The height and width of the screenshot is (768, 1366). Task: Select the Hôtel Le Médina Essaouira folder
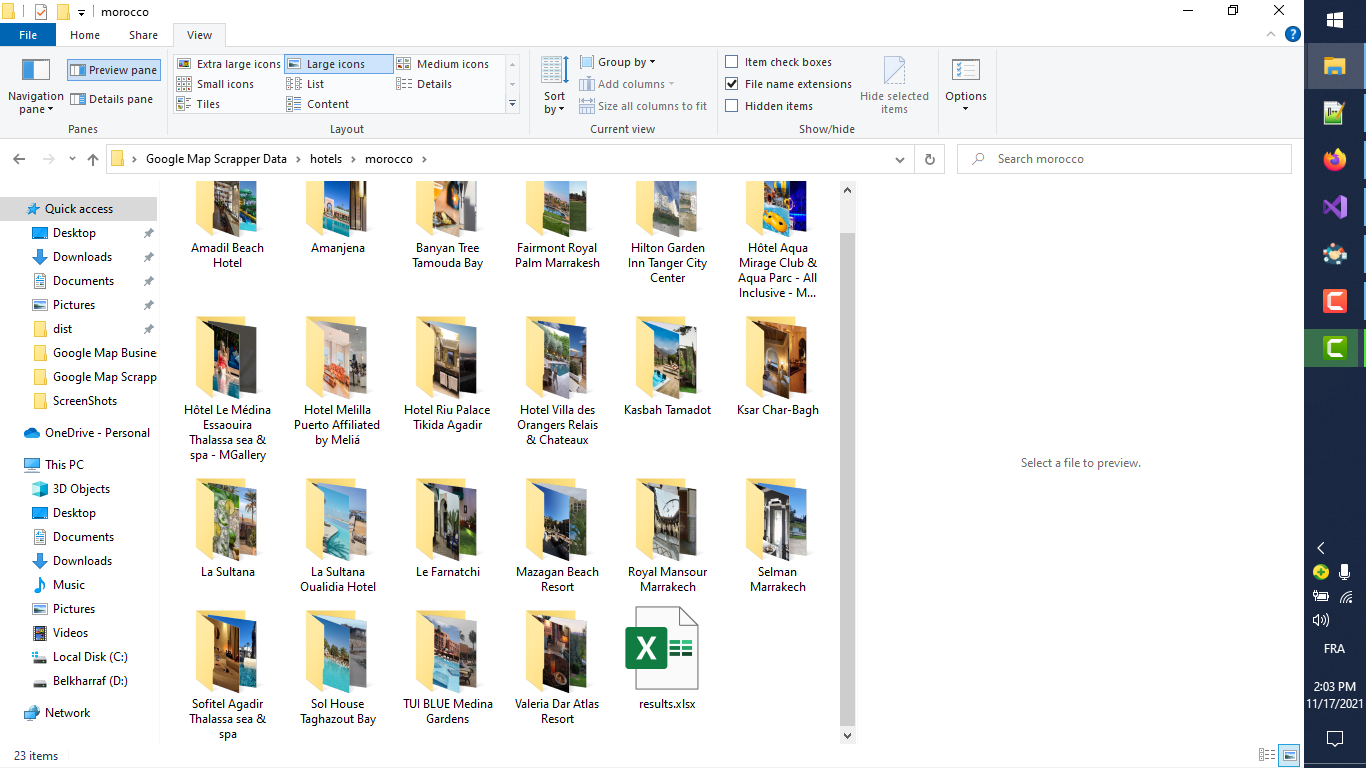pos(228,389)
